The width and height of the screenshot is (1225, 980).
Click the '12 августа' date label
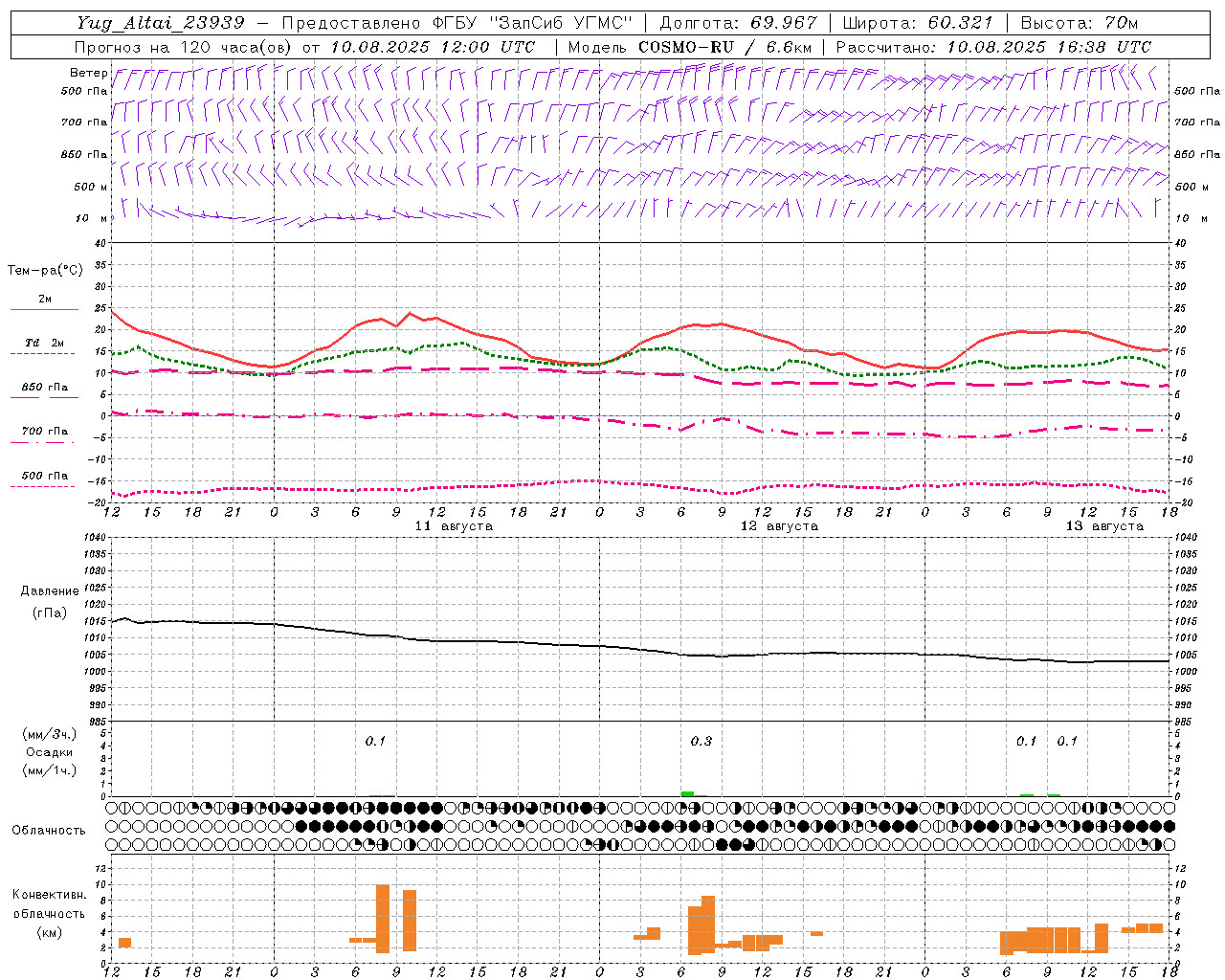pyautogui.click(x=779, y=526)
